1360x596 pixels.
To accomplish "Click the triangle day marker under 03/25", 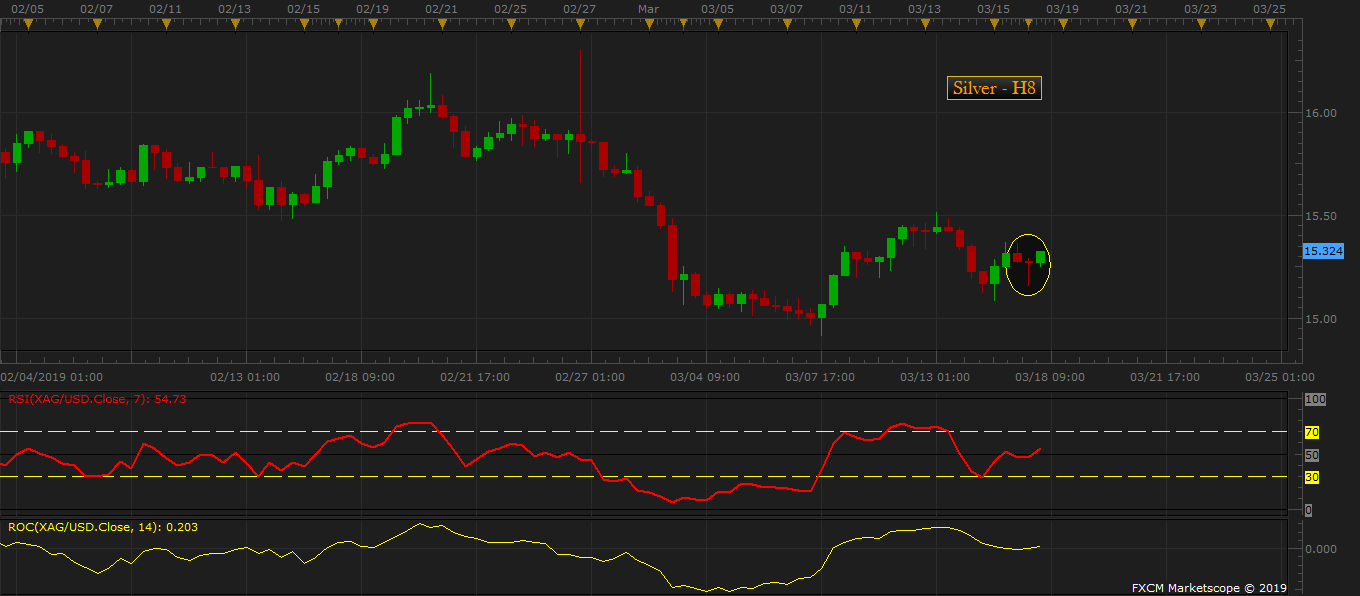I will [x=1269, y=25].
